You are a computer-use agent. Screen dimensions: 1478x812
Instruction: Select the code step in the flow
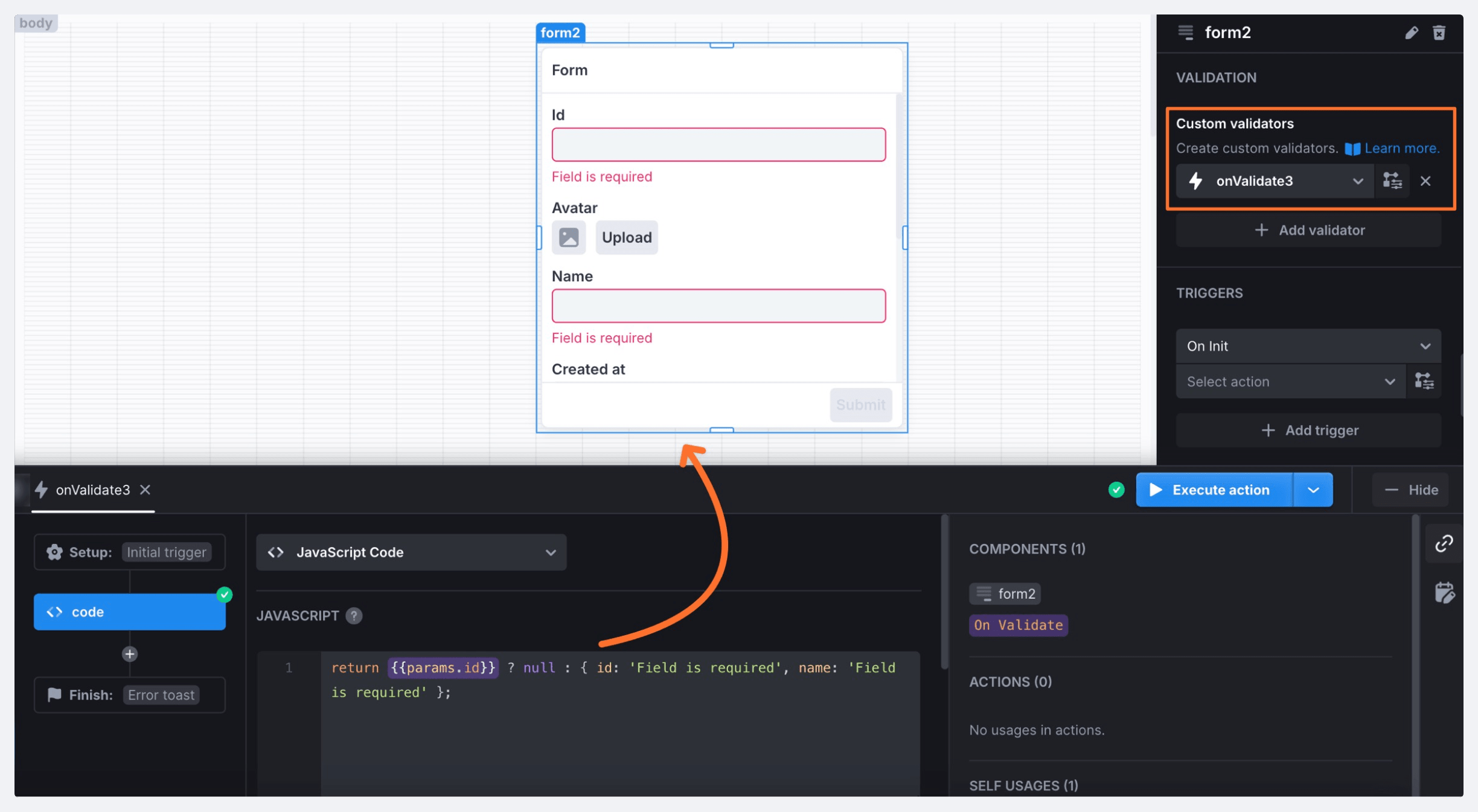[129, 612]
